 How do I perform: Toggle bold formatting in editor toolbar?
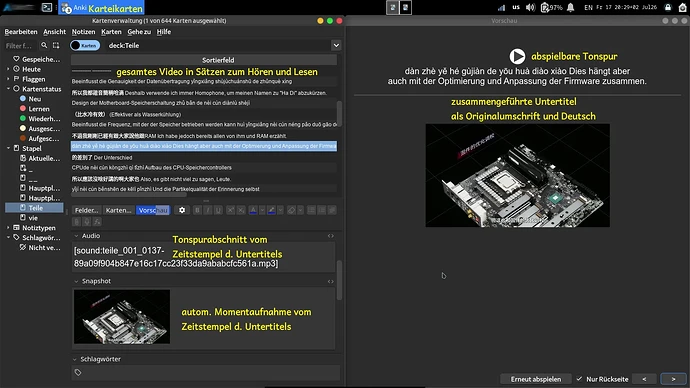[197, 210]
